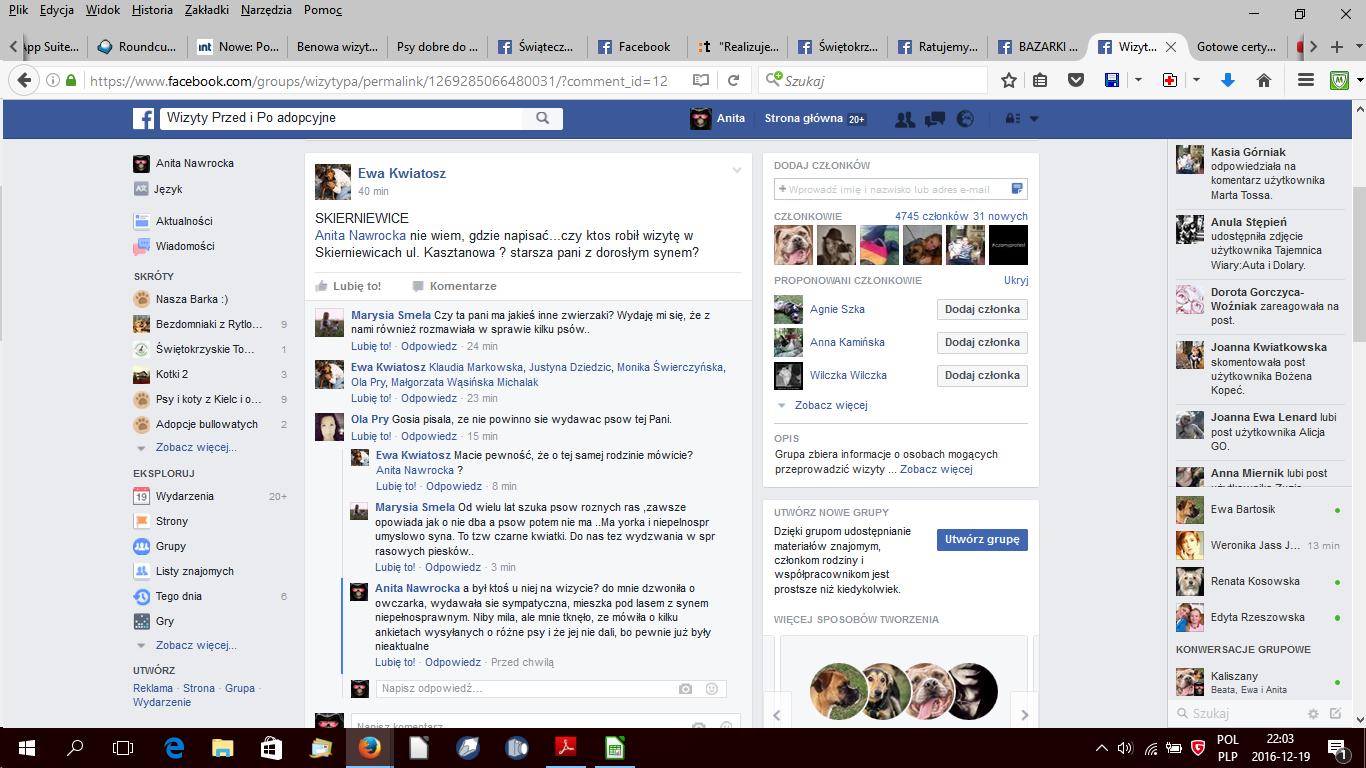This screenshot has width=1366, height=768.
Task: Like the post with Lubię to!
Action: click(348, 286)
